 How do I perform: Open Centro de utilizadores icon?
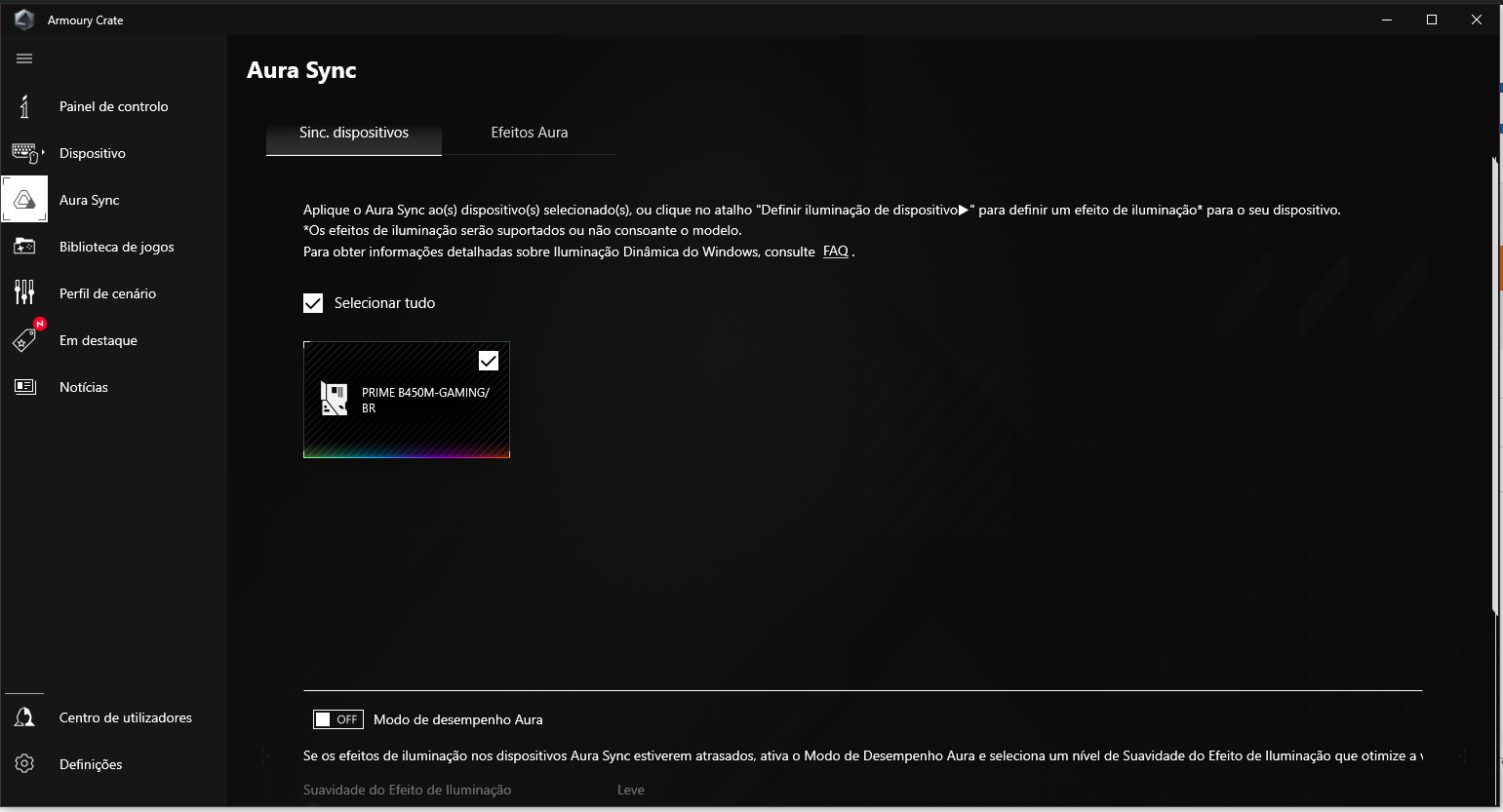[24, 717]
